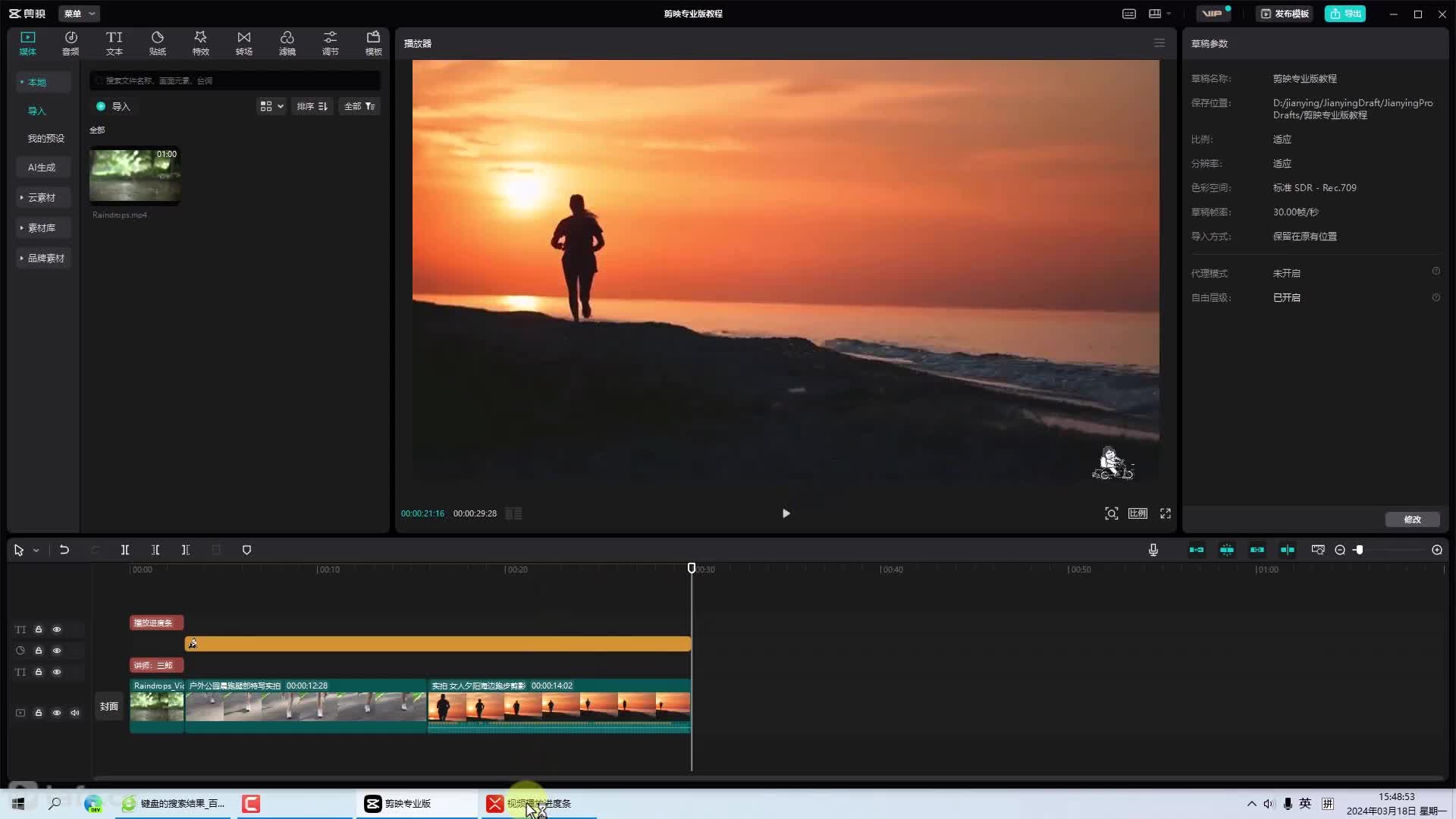Open the 文本 text tab

tap(114, 43)
